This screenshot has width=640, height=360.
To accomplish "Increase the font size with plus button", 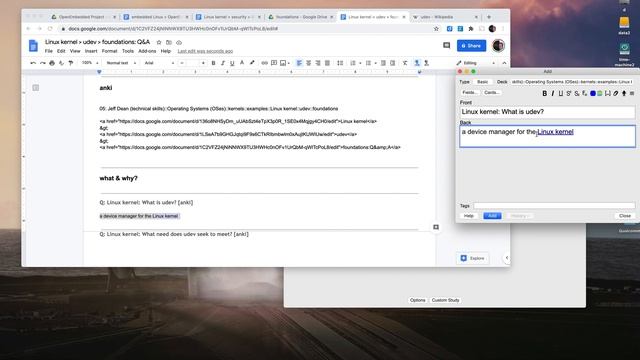I will [x=203, y=63].
